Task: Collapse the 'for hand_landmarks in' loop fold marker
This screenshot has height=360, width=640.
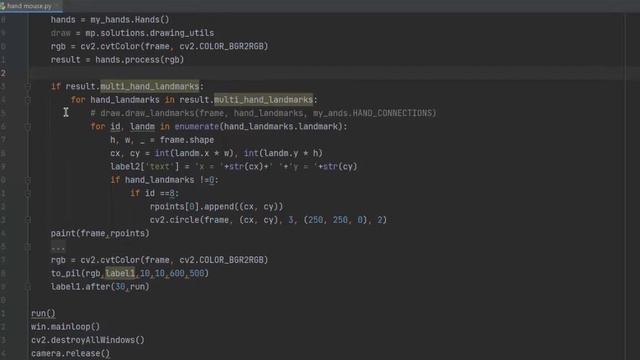Action: coord(28,100)
